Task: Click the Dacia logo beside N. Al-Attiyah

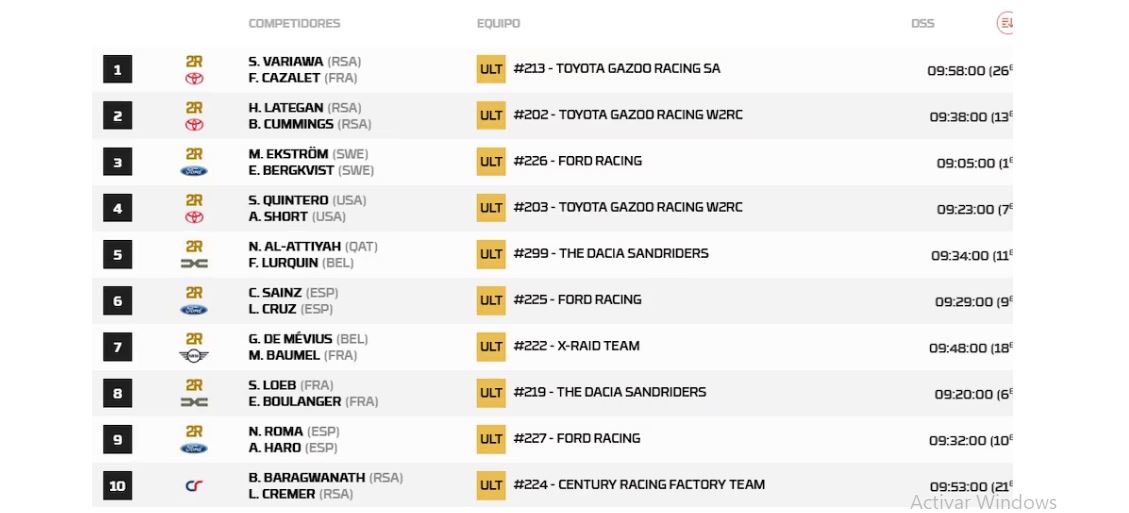Action: tap(194, 263)
